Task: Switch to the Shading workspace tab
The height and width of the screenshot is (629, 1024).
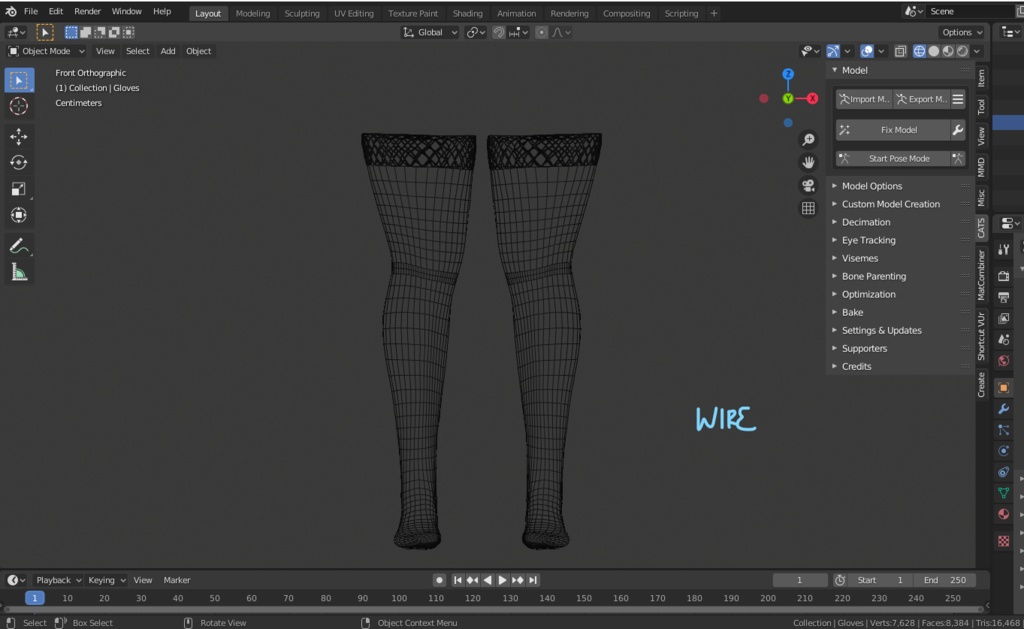Action: [467, 13]
